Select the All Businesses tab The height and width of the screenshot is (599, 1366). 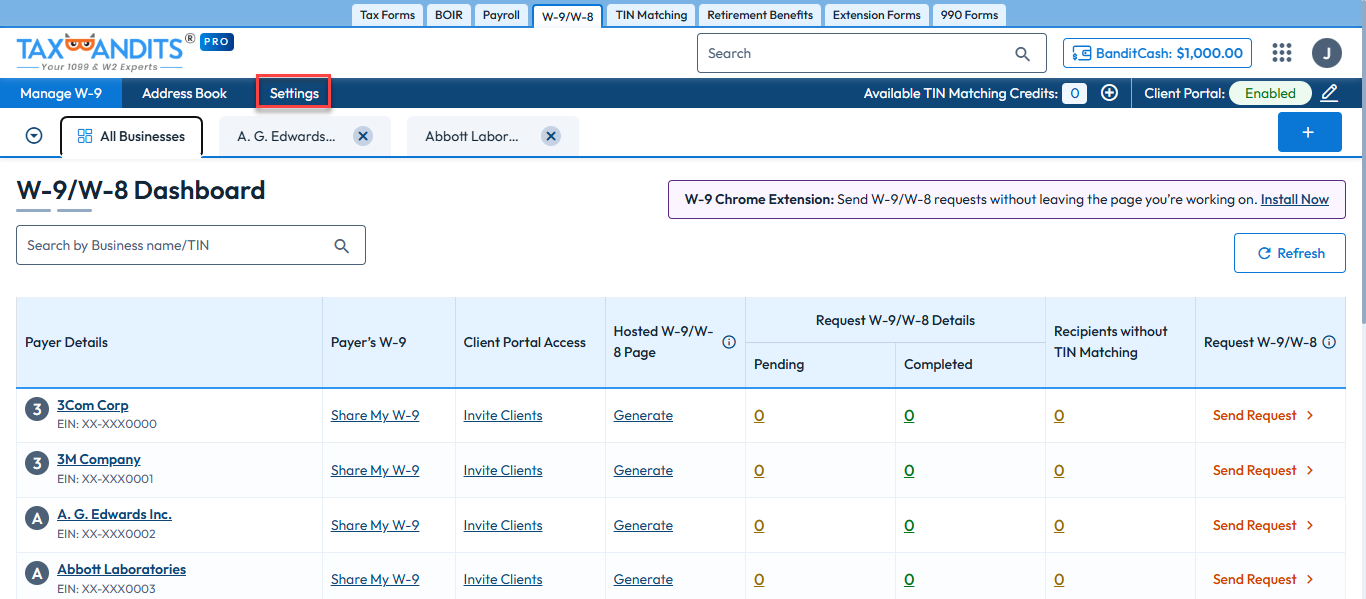pos(132,136)
